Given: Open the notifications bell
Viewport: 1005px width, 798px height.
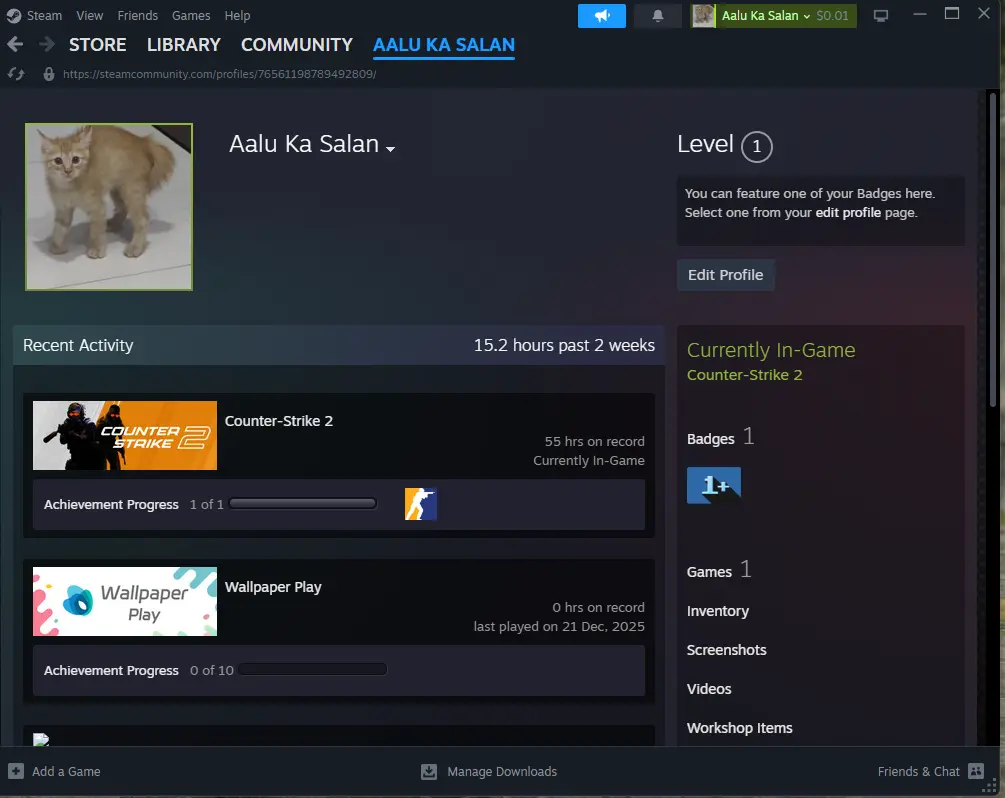Looking at the screenshot, I should click(658, 16).
